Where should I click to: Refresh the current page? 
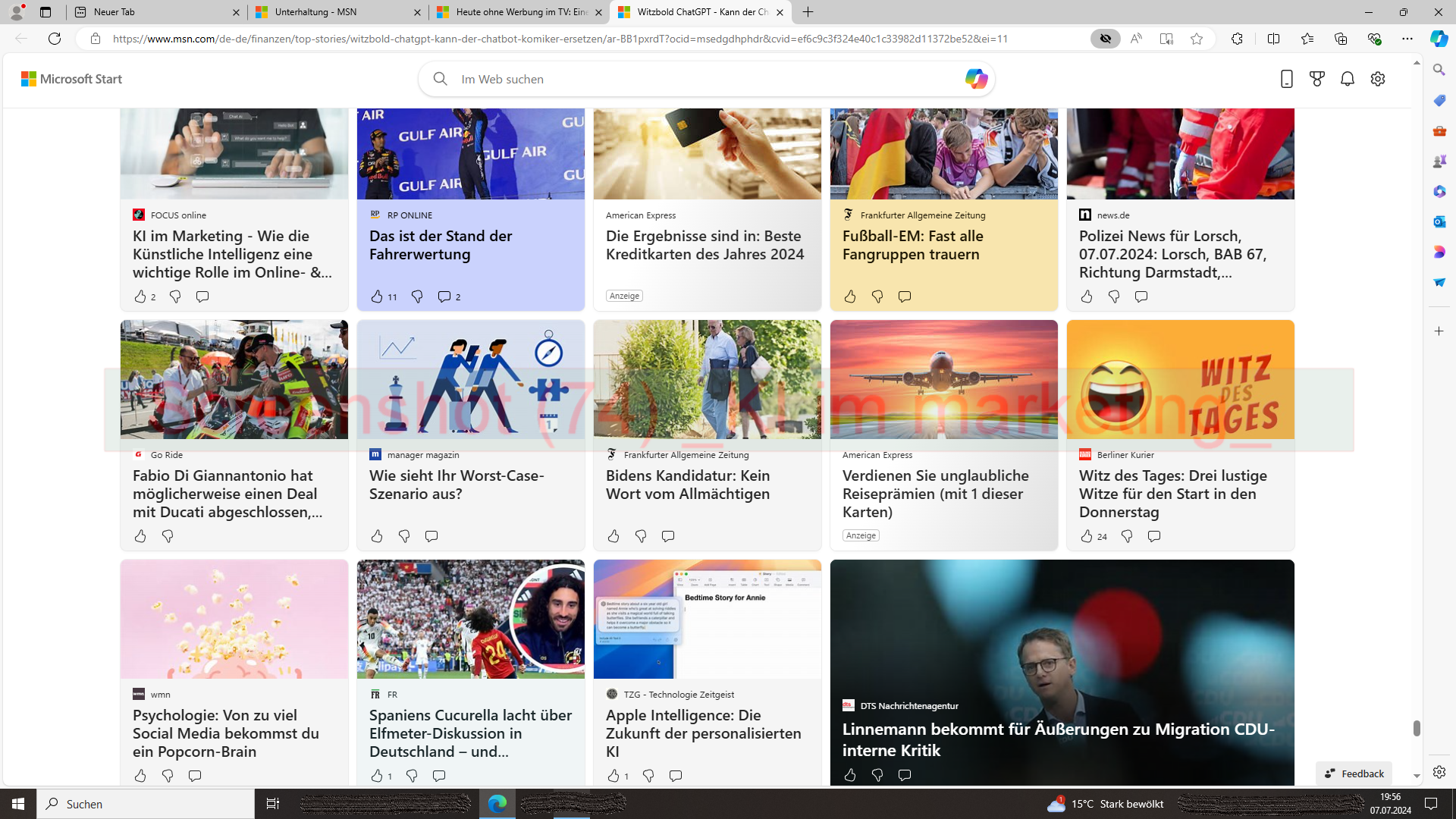pyautogui.click(x=55, y=39)
